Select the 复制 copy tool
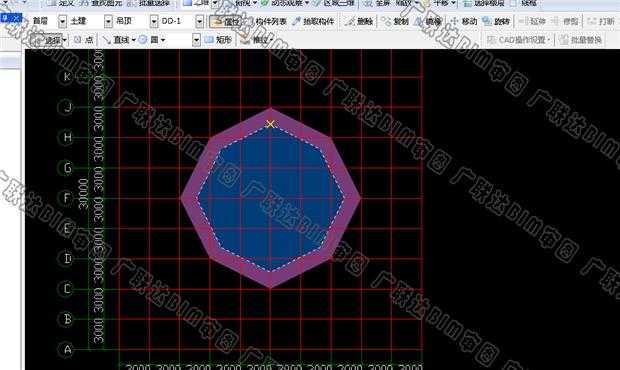 (x=396, y=21)
